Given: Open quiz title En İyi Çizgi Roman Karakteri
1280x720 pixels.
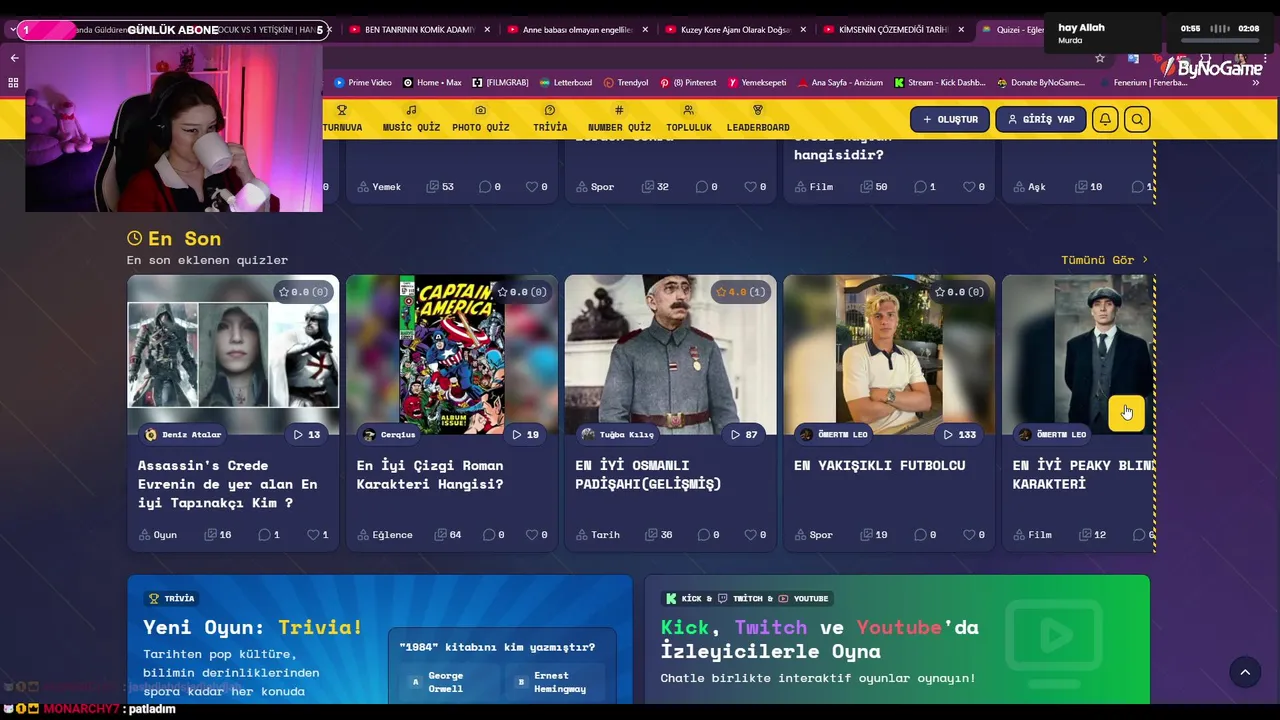Looking at the screenshot, I should pos(430,474).
